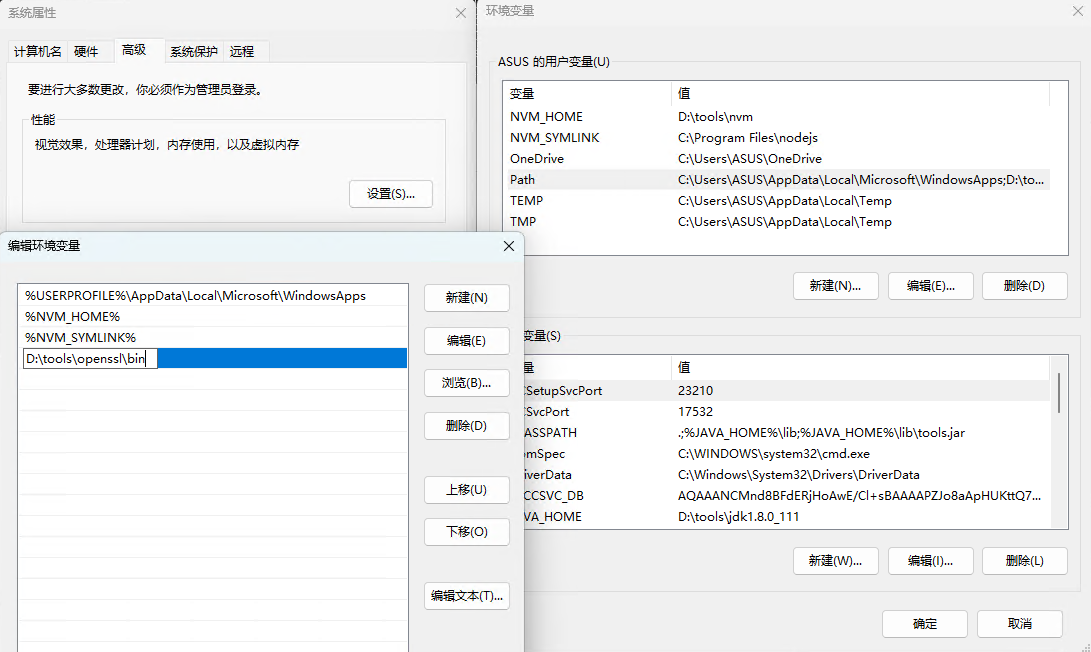Select the OneDrive user variable row

pyautogui.click(x=777, y=159)
